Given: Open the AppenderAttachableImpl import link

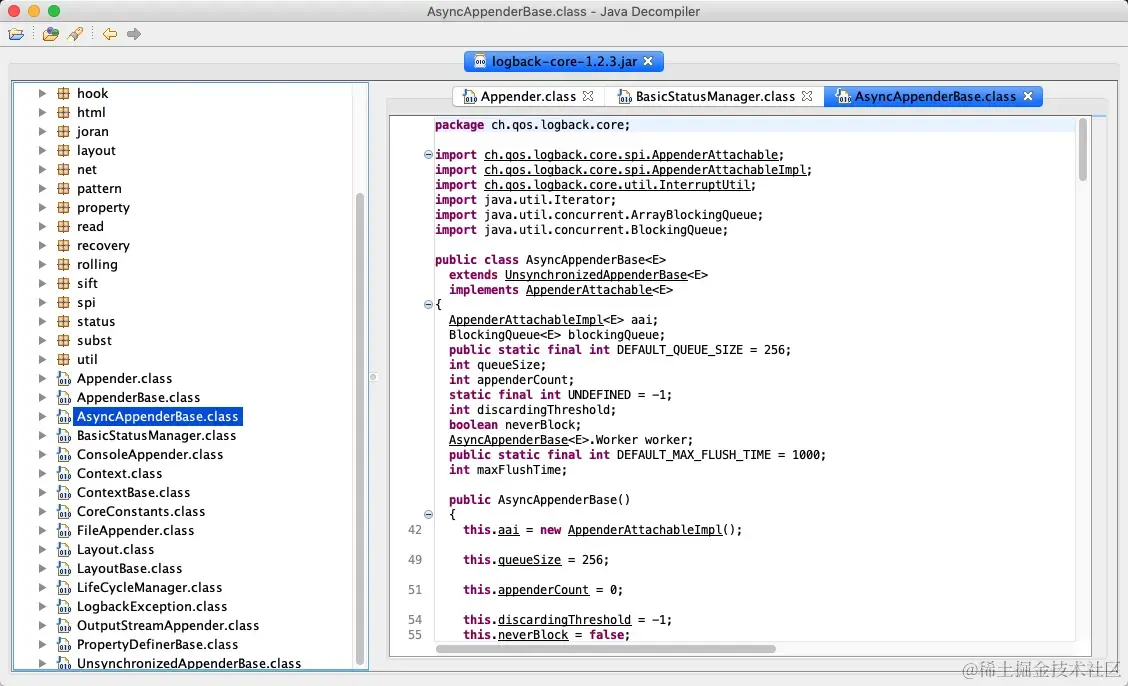Looking at the screenshot, I should [645, 170].
